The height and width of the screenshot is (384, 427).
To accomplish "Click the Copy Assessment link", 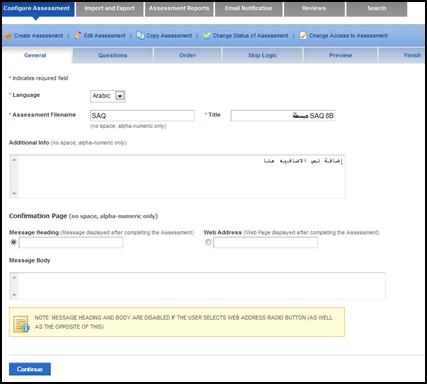I will pos(169,36).
